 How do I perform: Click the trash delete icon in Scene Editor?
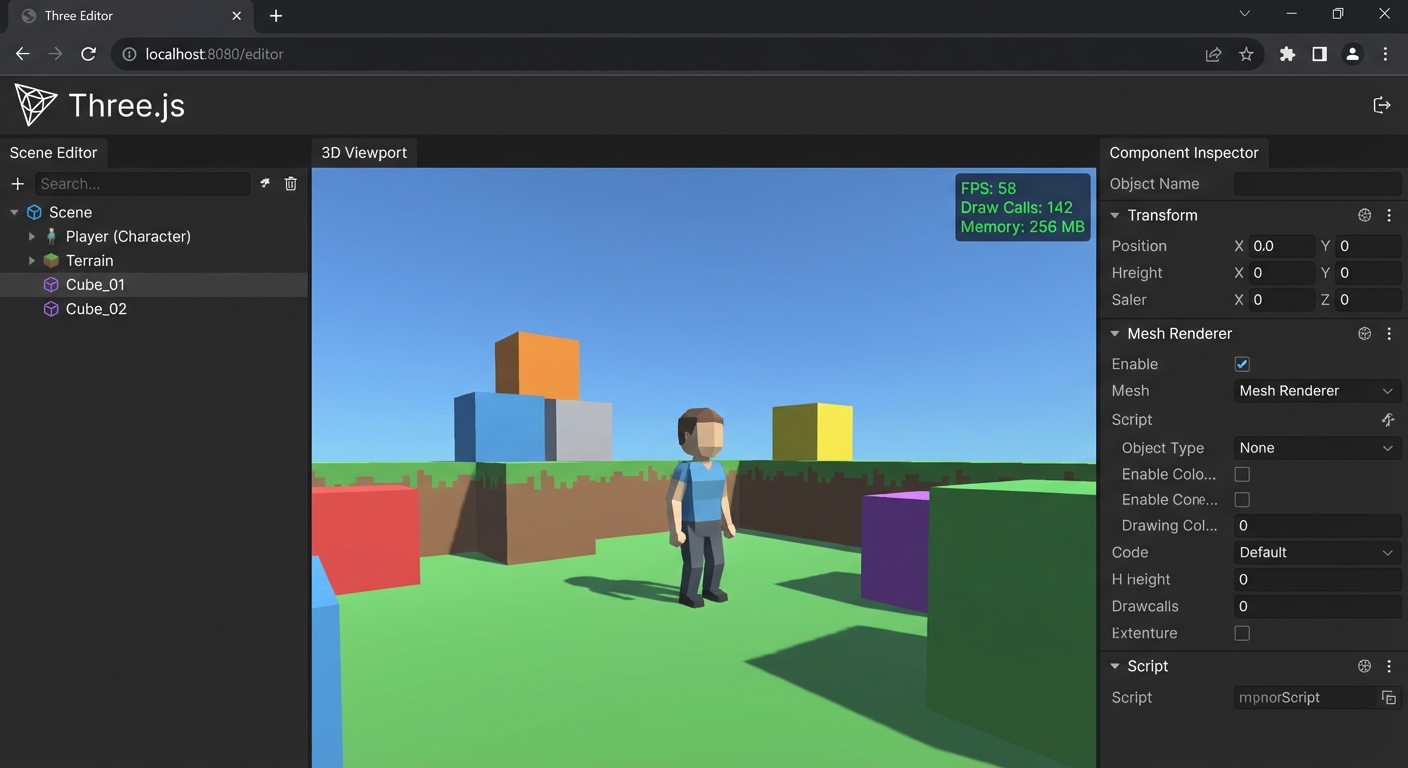(x=291, y=184)
